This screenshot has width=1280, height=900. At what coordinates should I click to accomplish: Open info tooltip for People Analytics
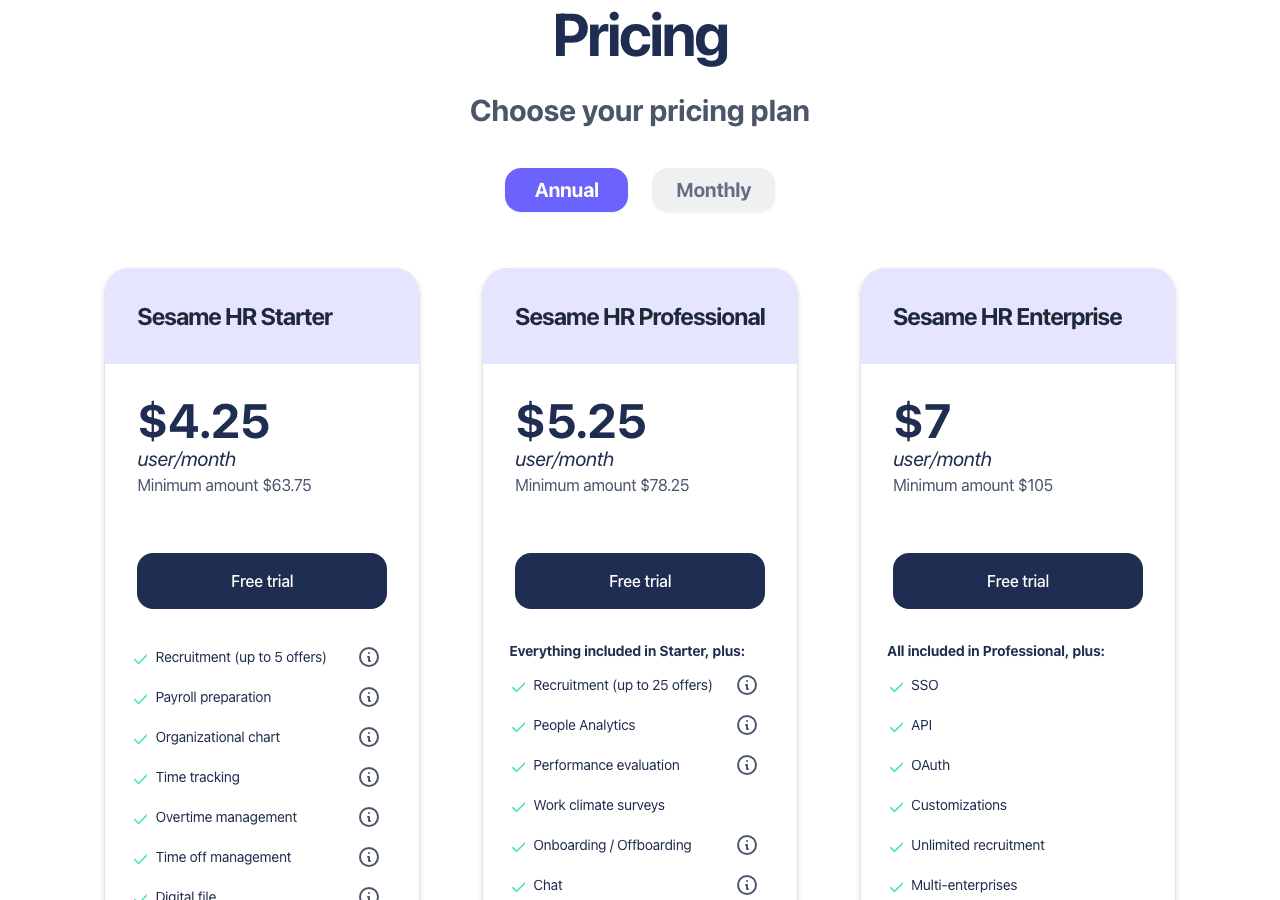(x=747, y=725)
